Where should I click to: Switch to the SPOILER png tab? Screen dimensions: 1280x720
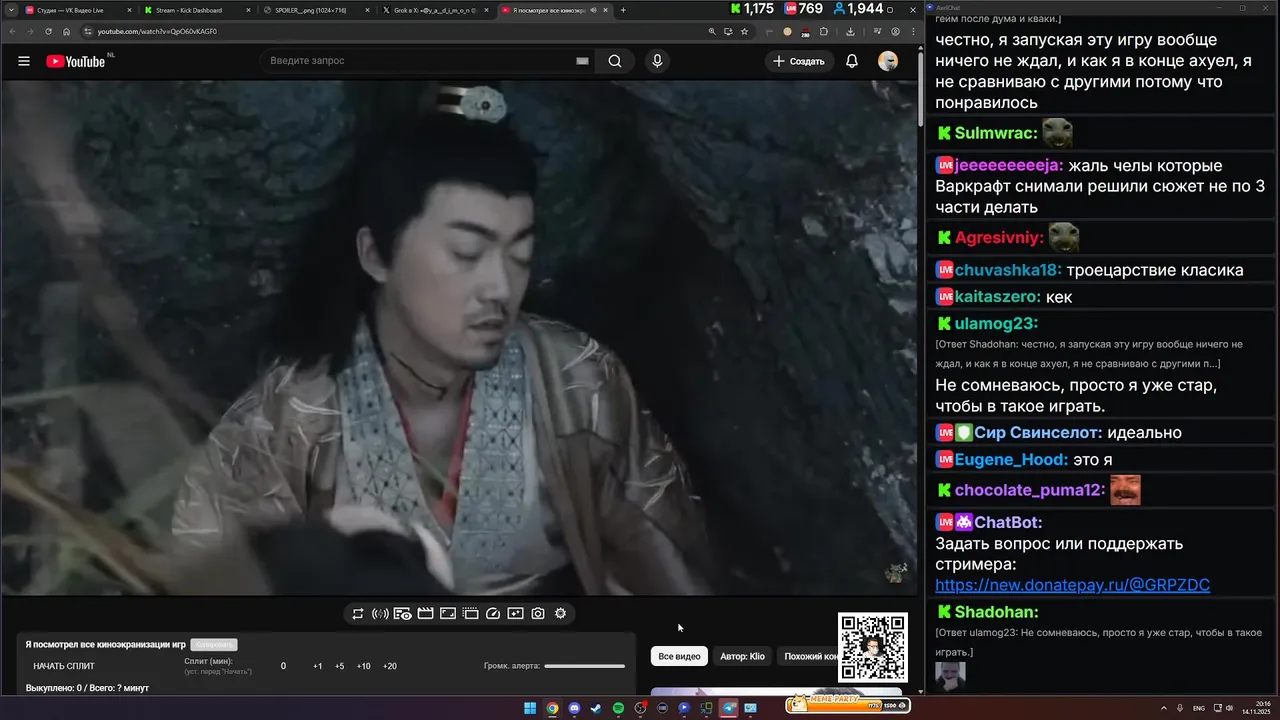[x=316, y=10]
